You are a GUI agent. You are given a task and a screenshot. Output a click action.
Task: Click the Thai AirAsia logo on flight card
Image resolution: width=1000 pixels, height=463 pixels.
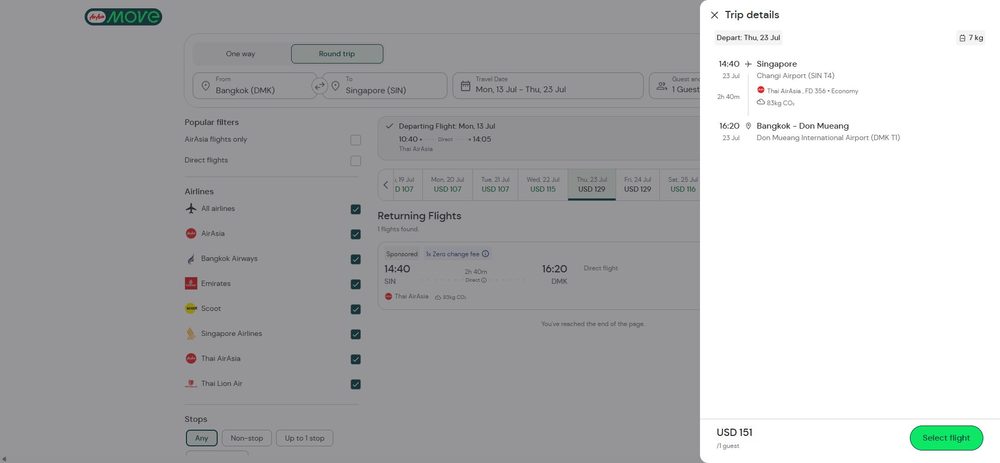pos(388,297)
